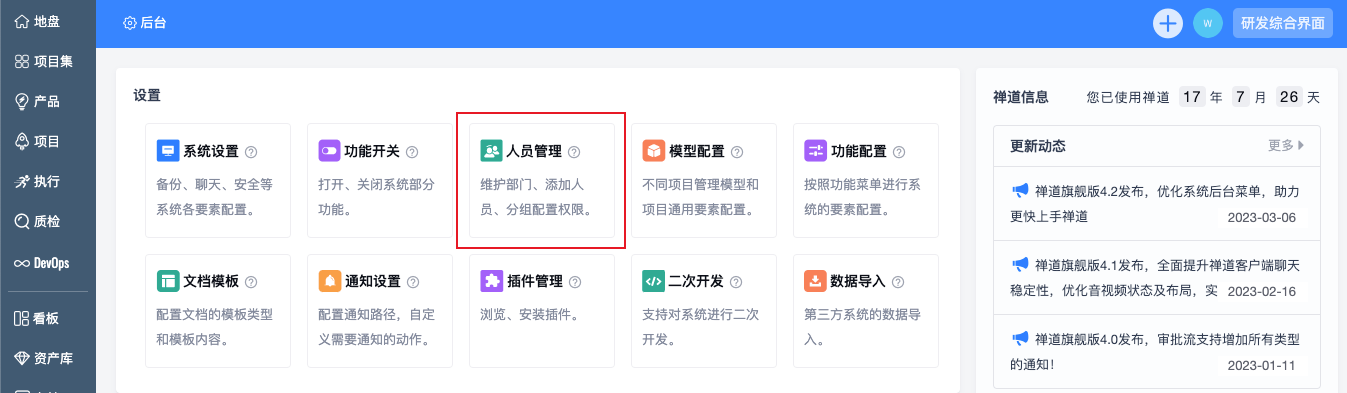Click the plus create button in header
1347x393 pixels.
(x=1168, y=23)
